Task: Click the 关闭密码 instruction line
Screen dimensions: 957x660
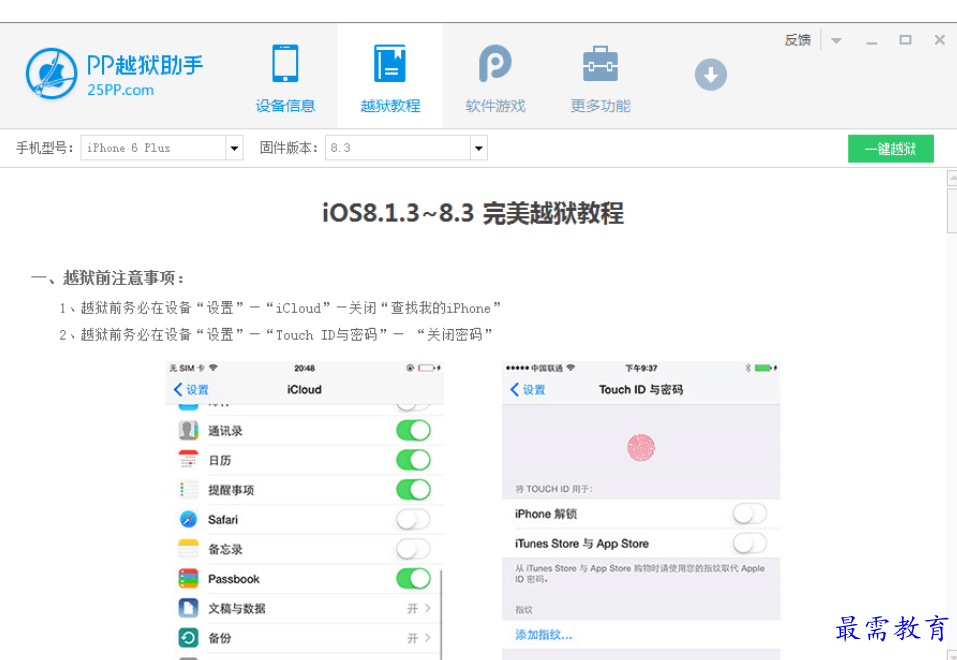Action: click(276, 335)
